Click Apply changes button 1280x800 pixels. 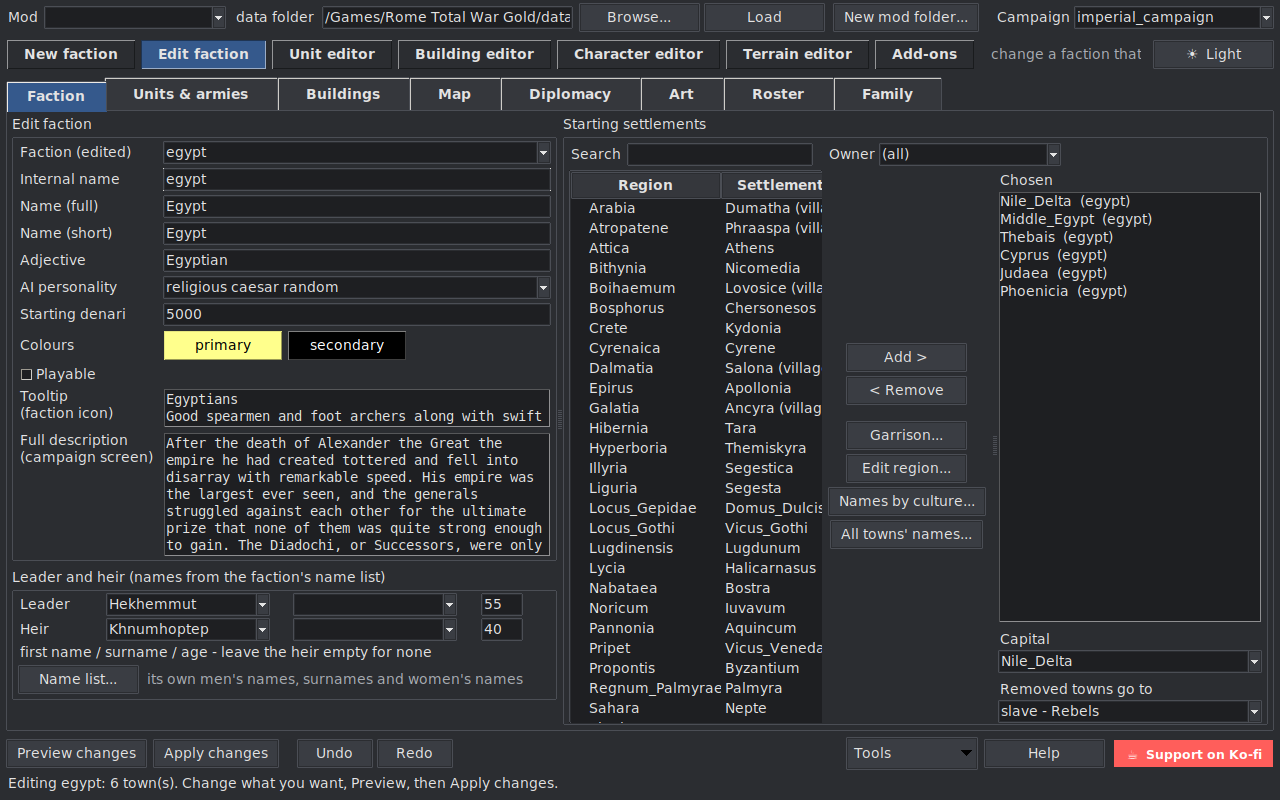(x=216, y=753)
